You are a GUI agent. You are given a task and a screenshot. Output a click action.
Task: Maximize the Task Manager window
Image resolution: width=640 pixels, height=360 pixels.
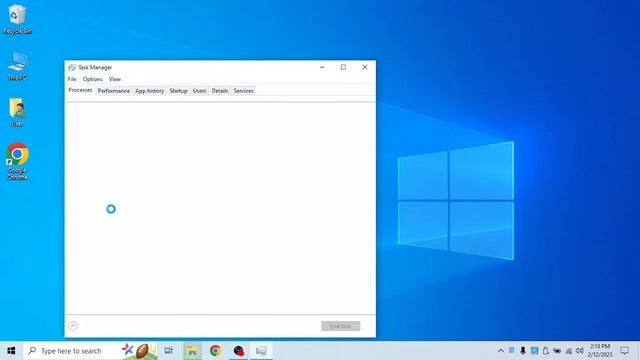click(x=343, y=67)
